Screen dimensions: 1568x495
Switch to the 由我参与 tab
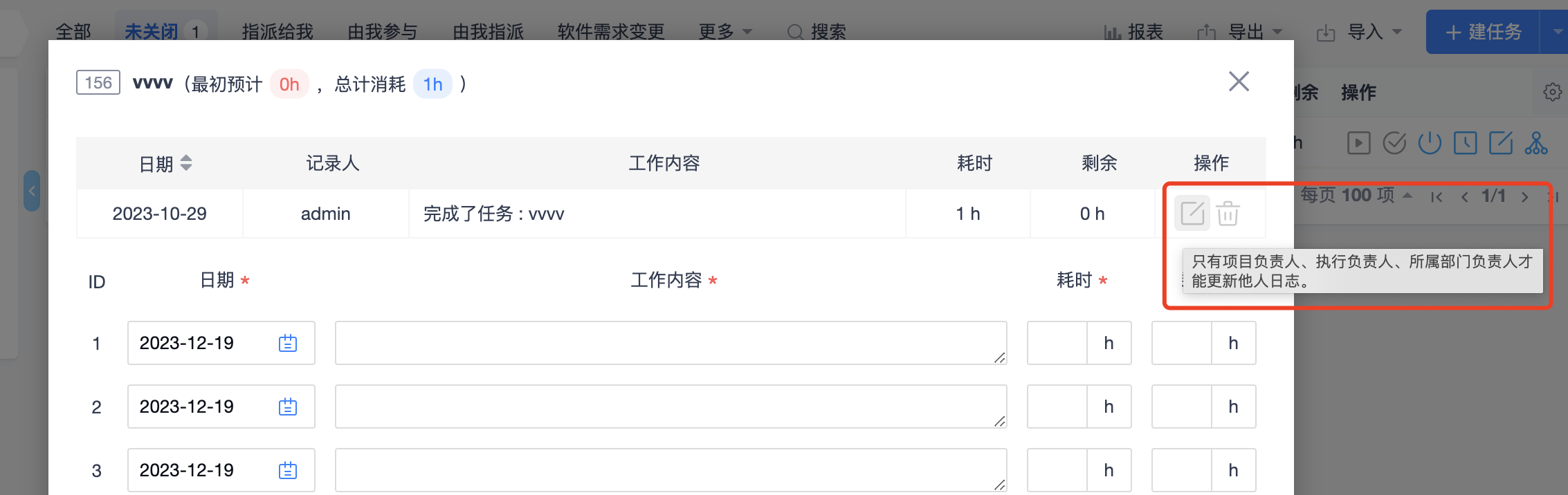coord(383,32)
